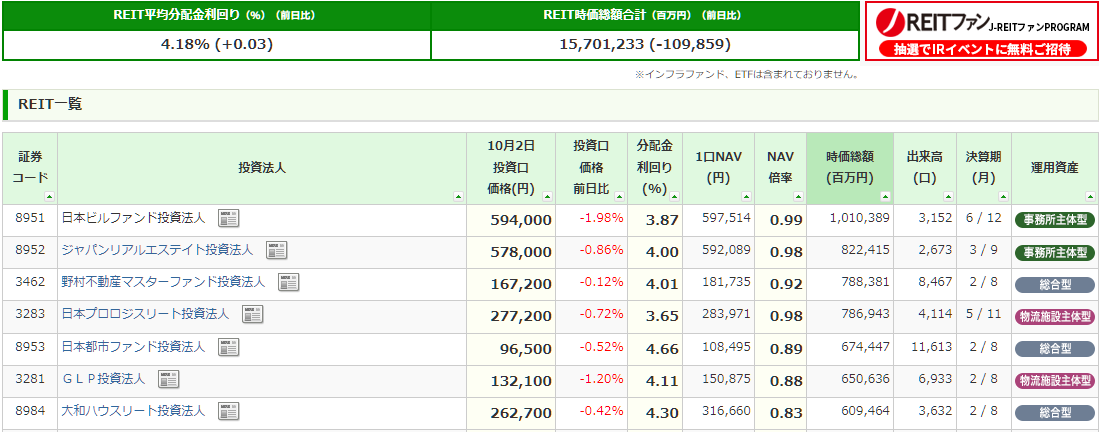Open news icon next to 日本都市ファンド投資法人

[x=229, y=347]
